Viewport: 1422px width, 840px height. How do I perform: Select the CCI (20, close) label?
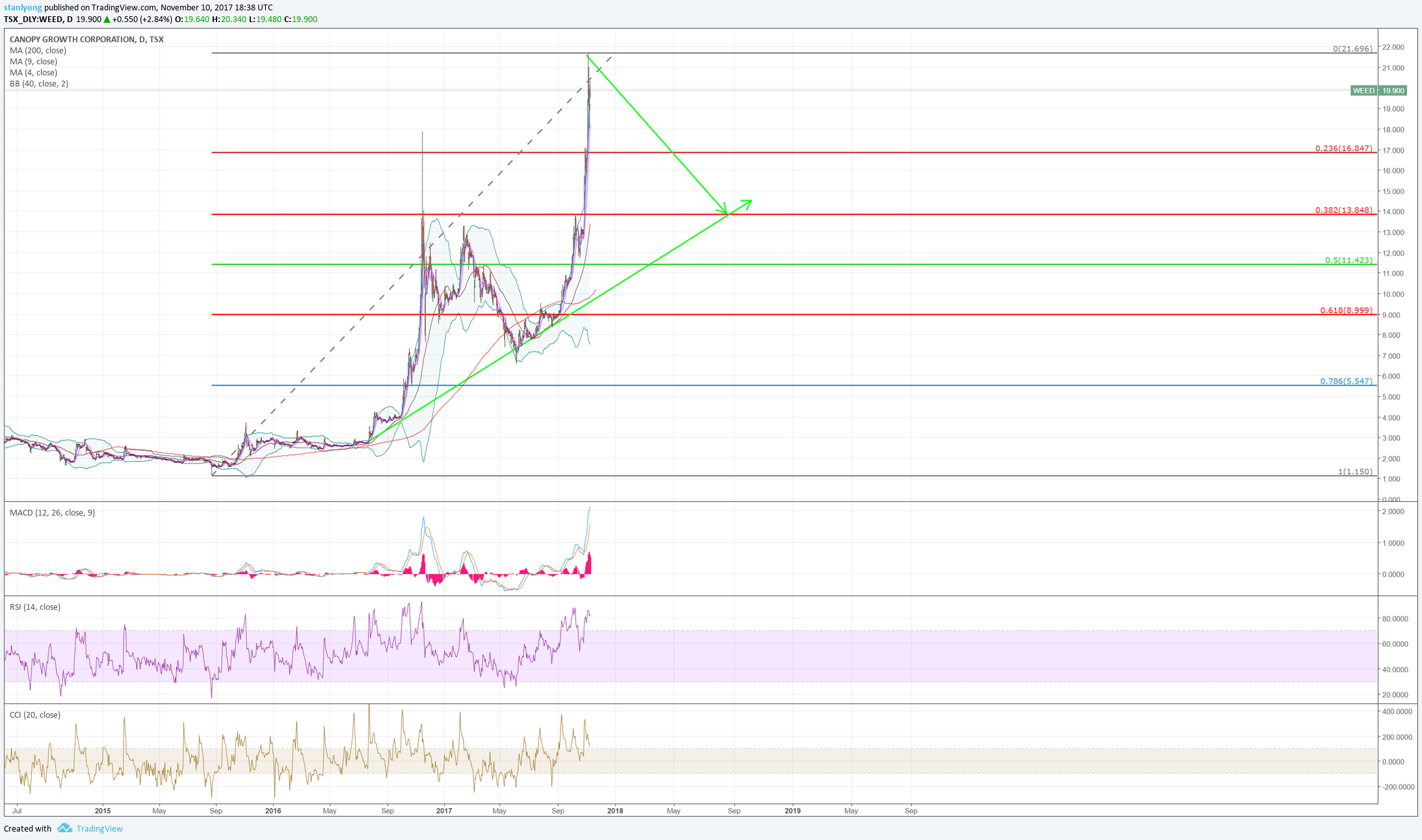click(x=35, y=715)
